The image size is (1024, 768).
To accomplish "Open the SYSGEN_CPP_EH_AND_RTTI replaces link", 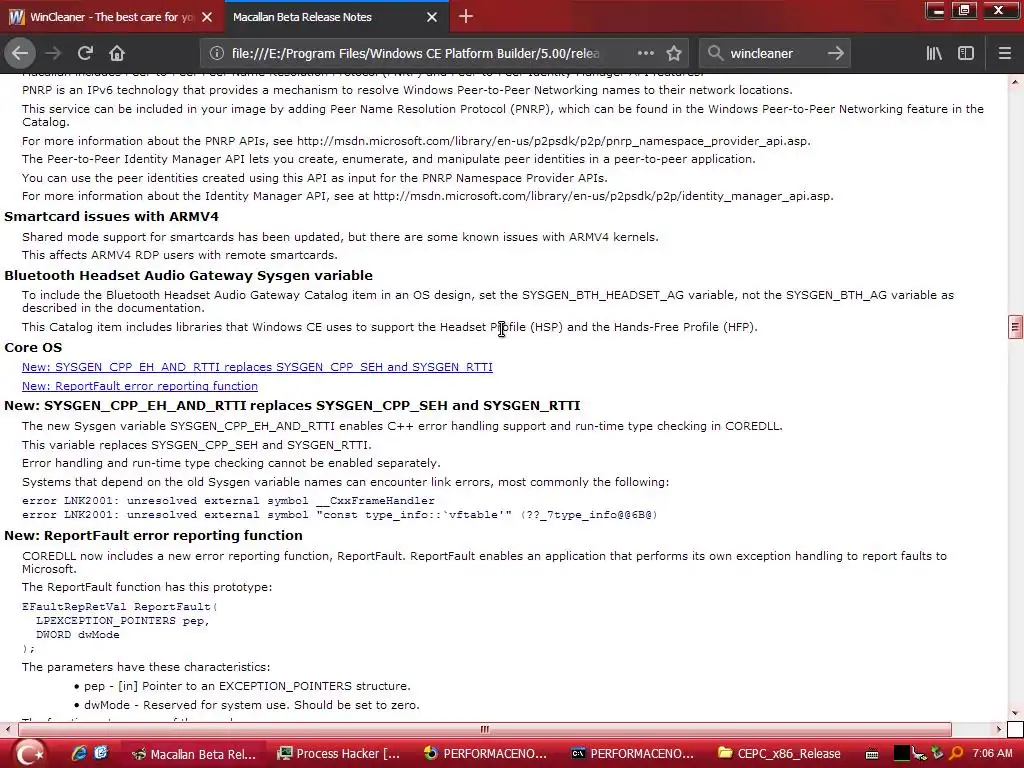I will (x=257, y=367).
